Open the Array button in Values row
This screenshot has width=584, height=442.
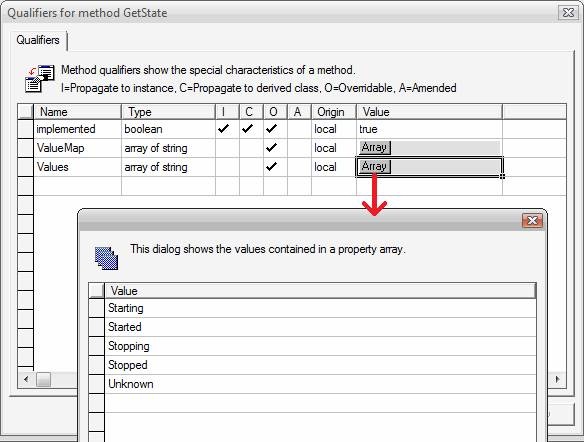click(375, 166)
